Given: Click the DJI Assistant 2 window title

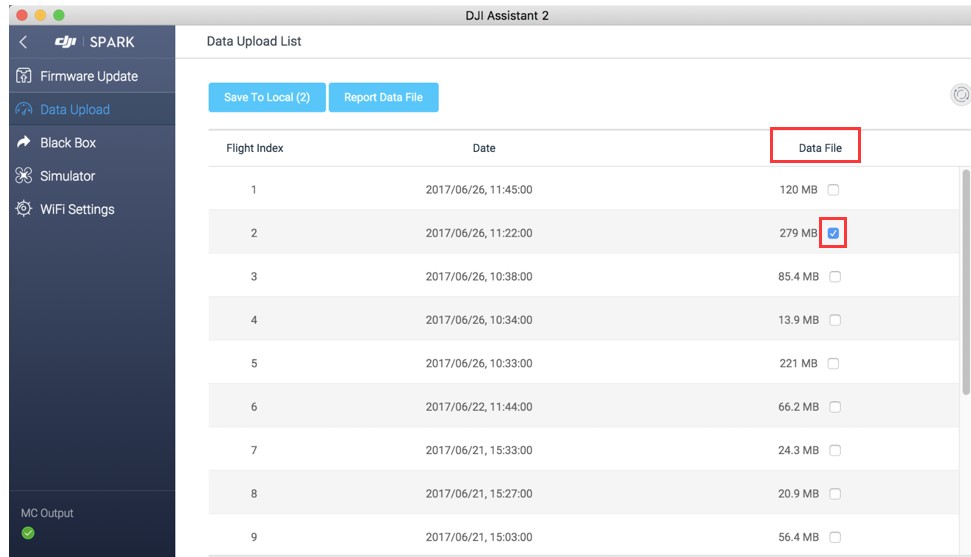Looking at the screenshot, I should (x=507, y=15).
